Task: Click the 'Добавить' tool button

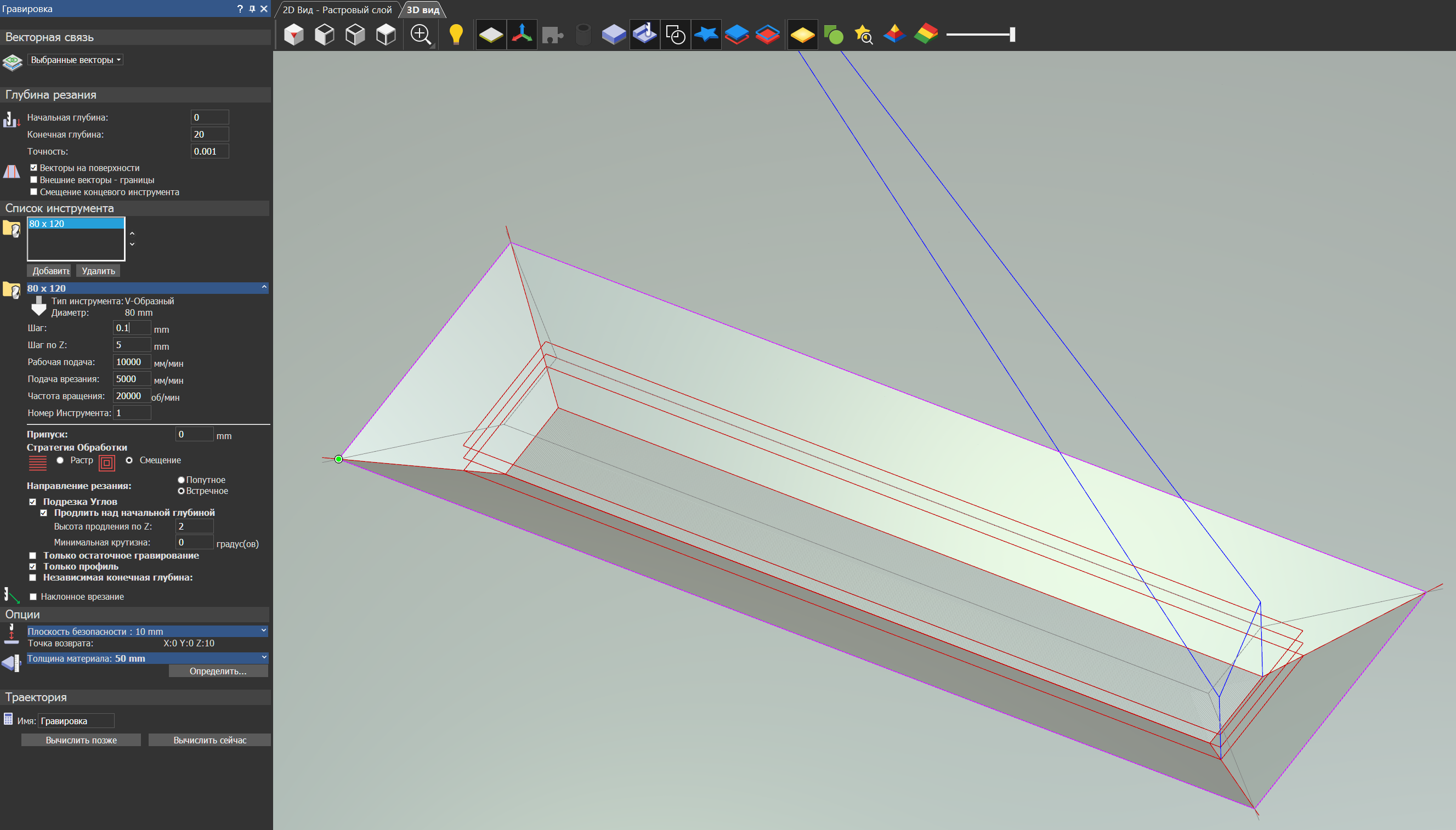Action: (x=50, y=271)
